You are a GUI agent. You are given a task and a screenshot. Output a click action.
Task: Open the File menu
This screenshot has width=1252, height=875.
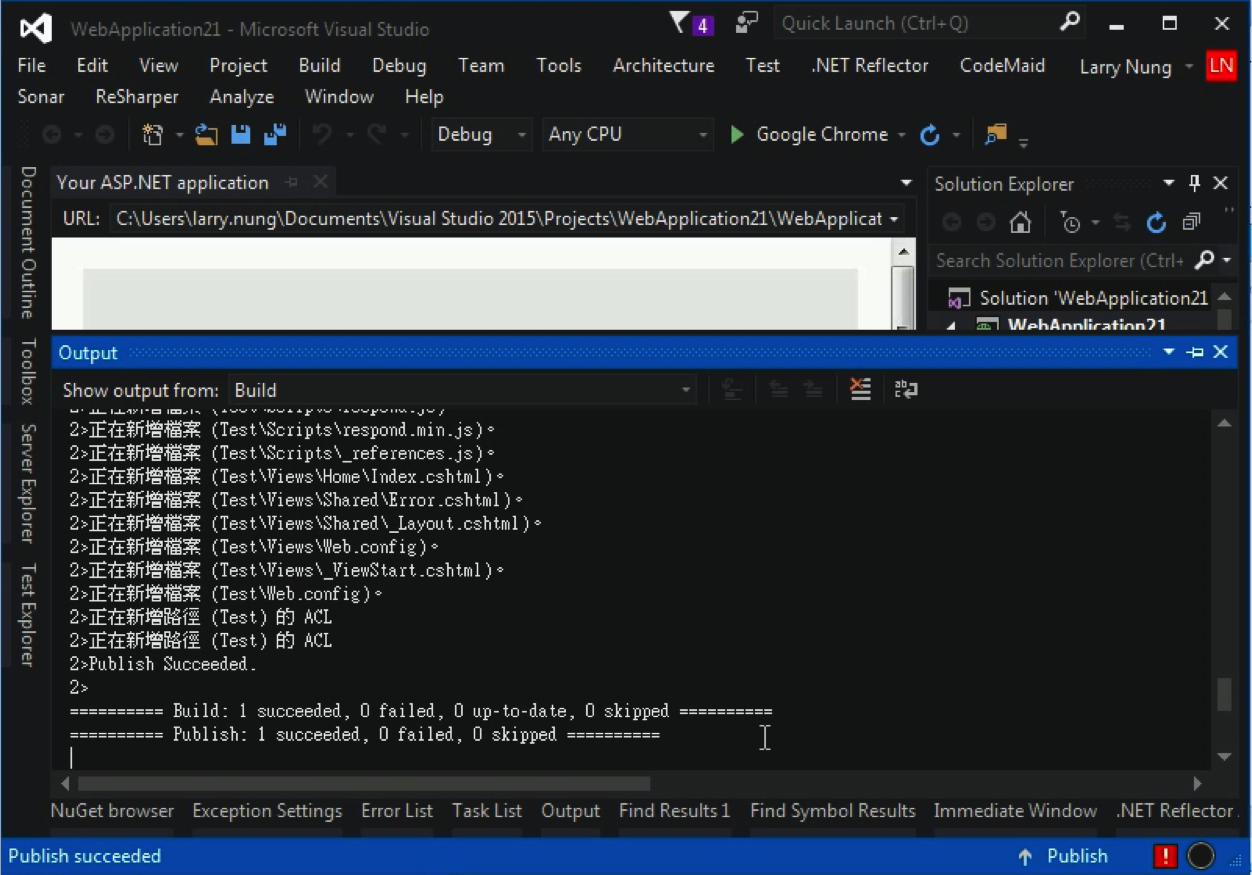[x=32, y=65]
